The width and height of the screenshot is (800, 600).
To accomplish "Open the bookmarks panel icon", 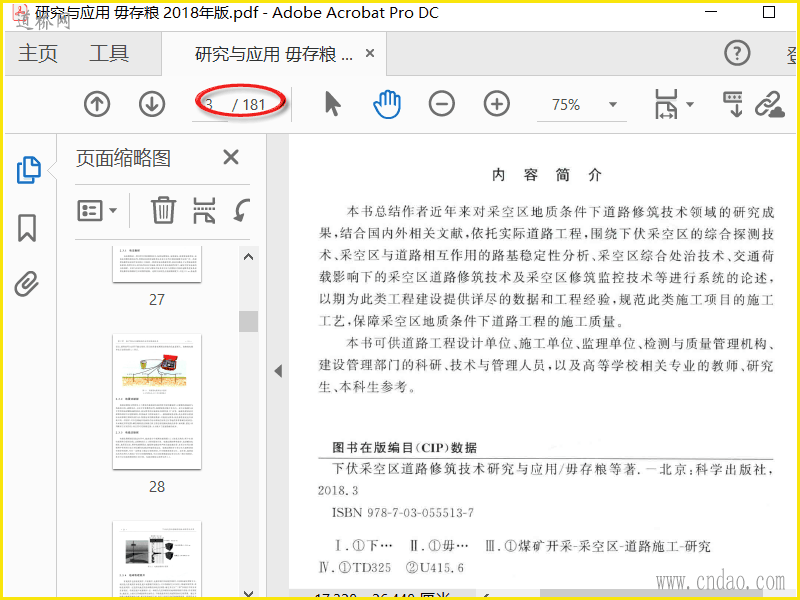I will coord(27,228).
